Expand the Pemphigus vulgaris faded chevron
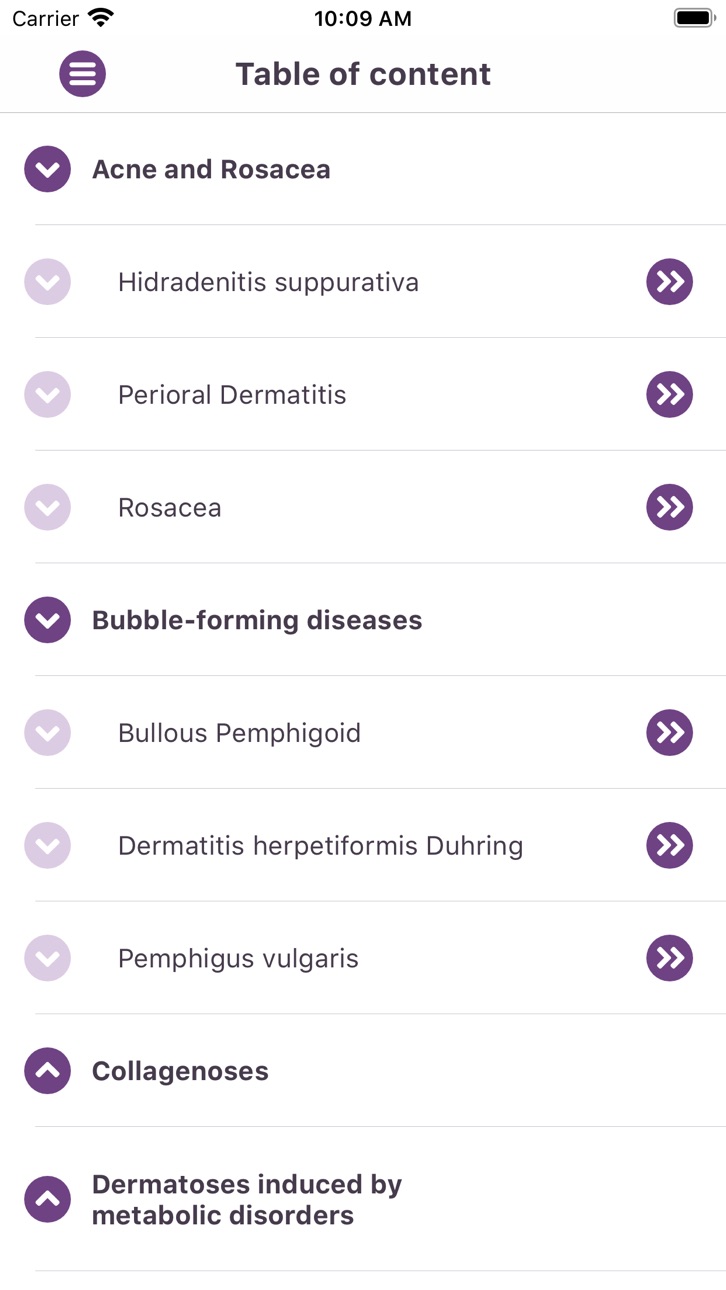This screenshot has width=726, height=1290. pyautogui.click(x=47, y=958)
